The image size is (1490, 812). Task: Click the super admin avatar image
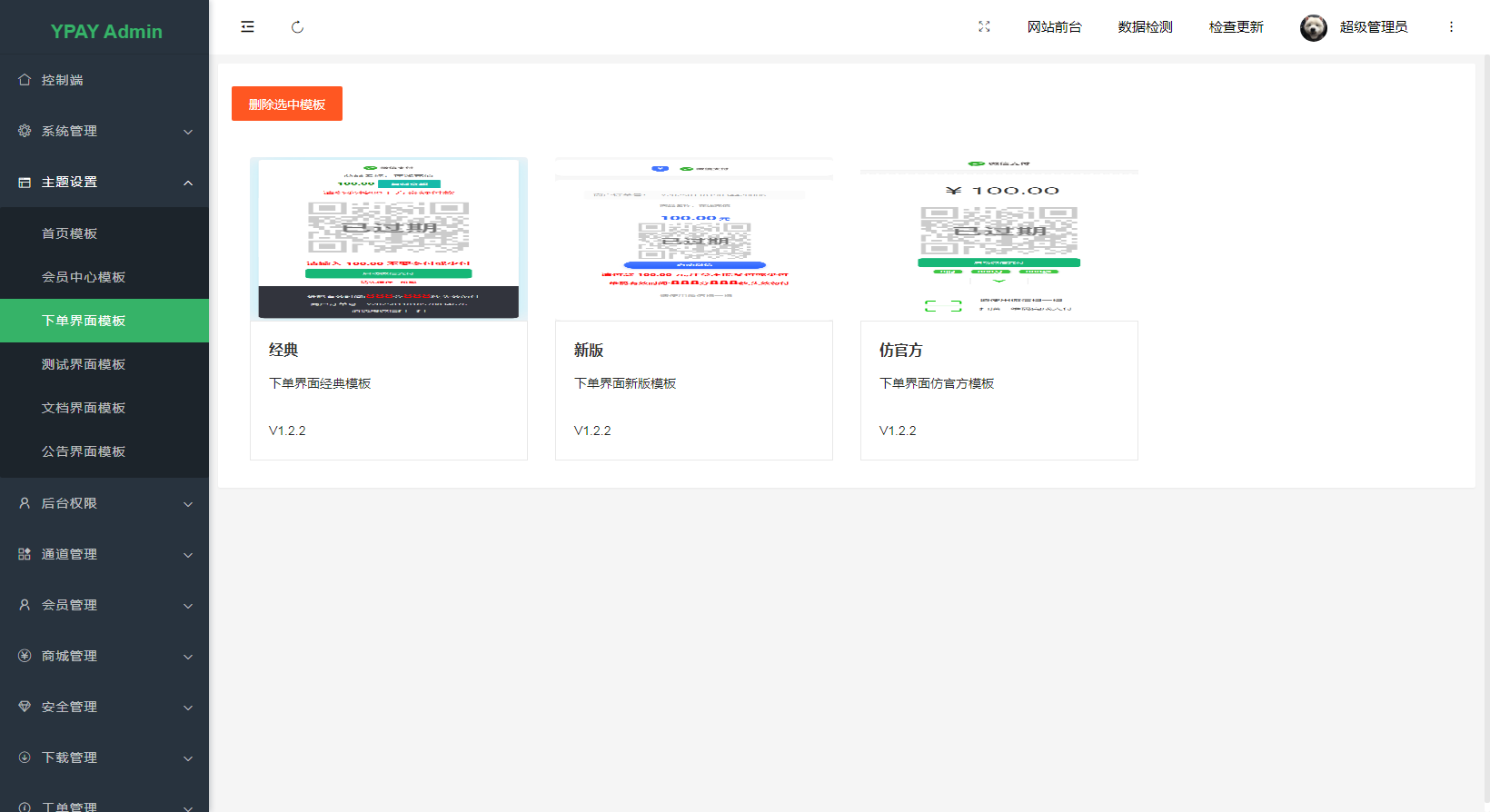coord(1313,27)
